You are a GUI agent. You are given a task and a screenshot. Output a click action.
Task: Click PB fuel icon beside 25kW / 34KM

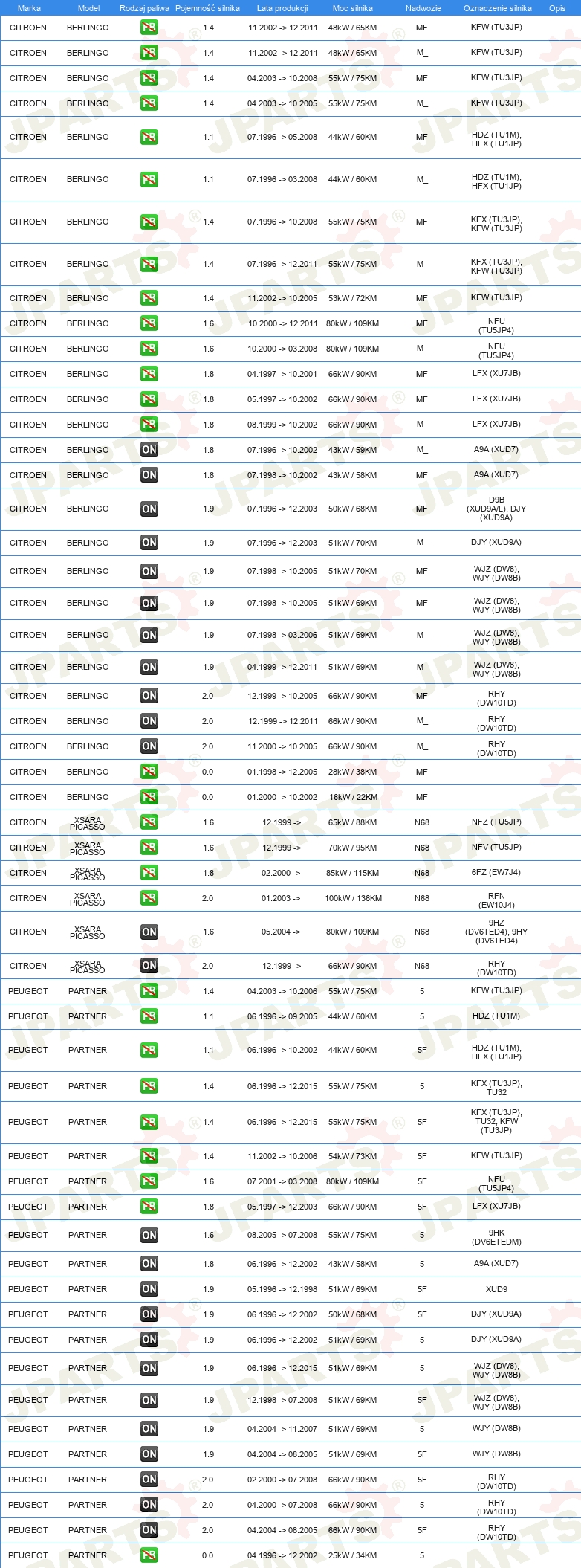(x=149, y=1555)
